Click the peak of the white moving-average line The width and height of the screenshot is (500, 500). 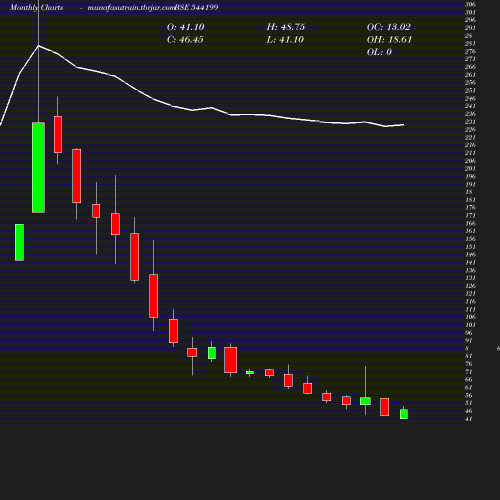tap(38, 46)
